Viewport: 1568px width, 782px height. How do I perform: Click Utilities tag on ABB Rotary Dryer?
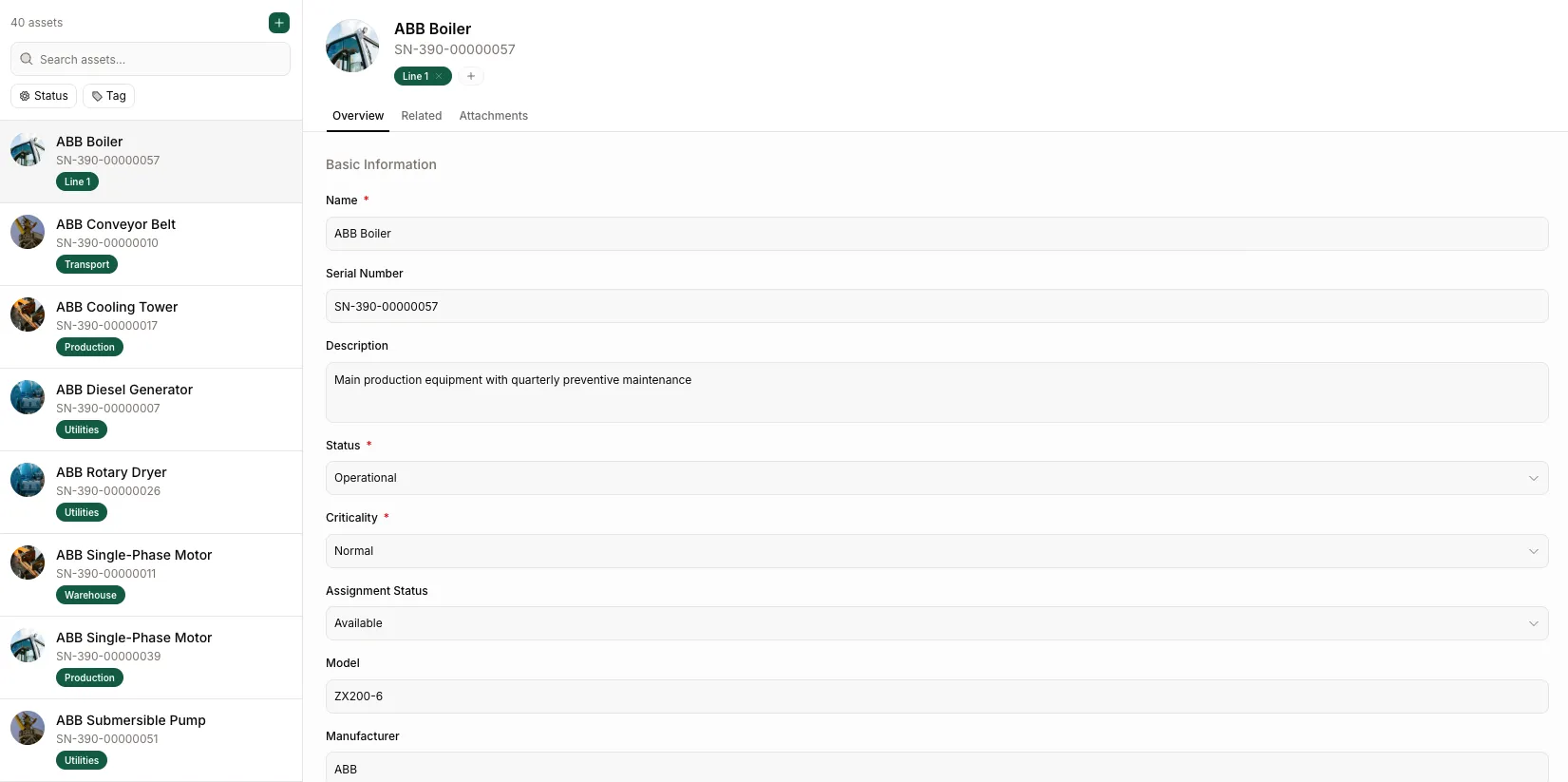[x=82, y=512]
